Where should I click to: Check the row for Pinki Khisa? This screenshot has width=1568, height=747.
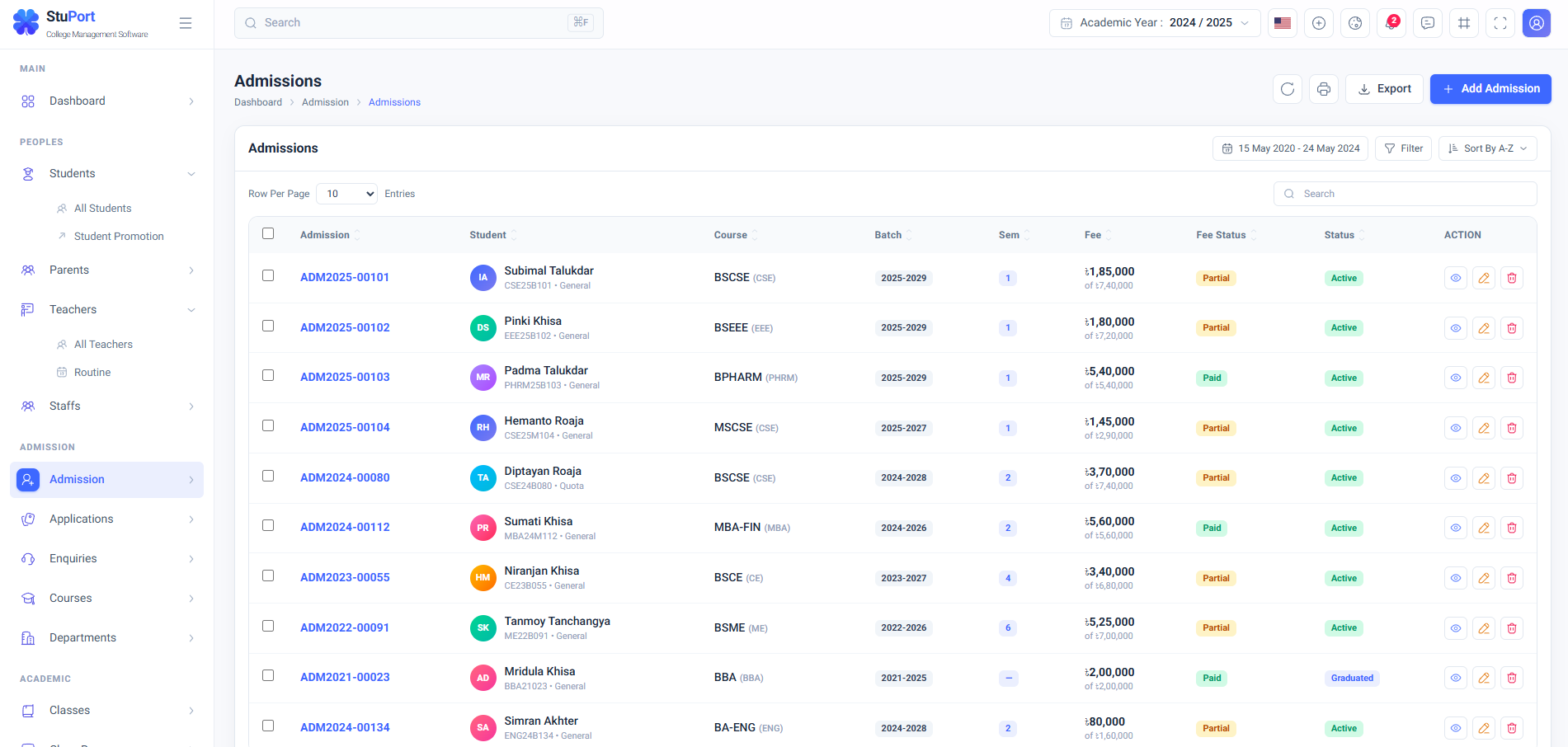(268, 326)
